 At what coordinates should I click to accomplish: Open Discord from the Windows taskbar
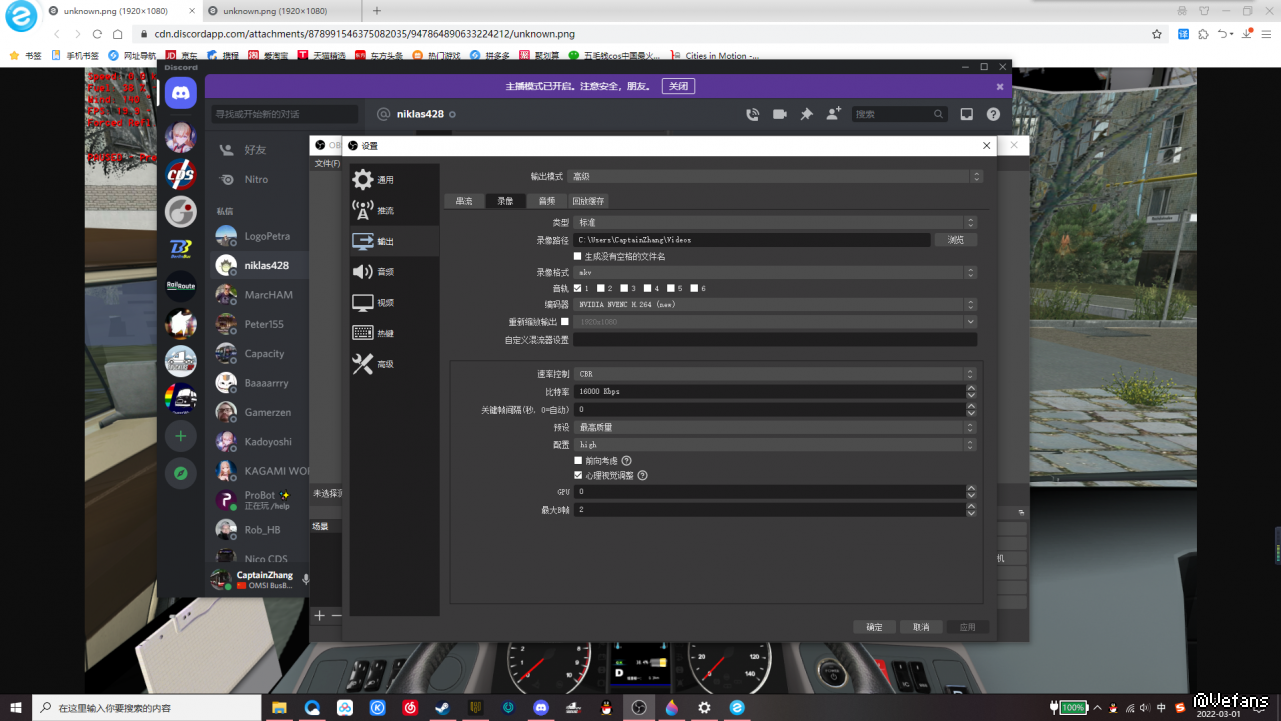[541, 708]
